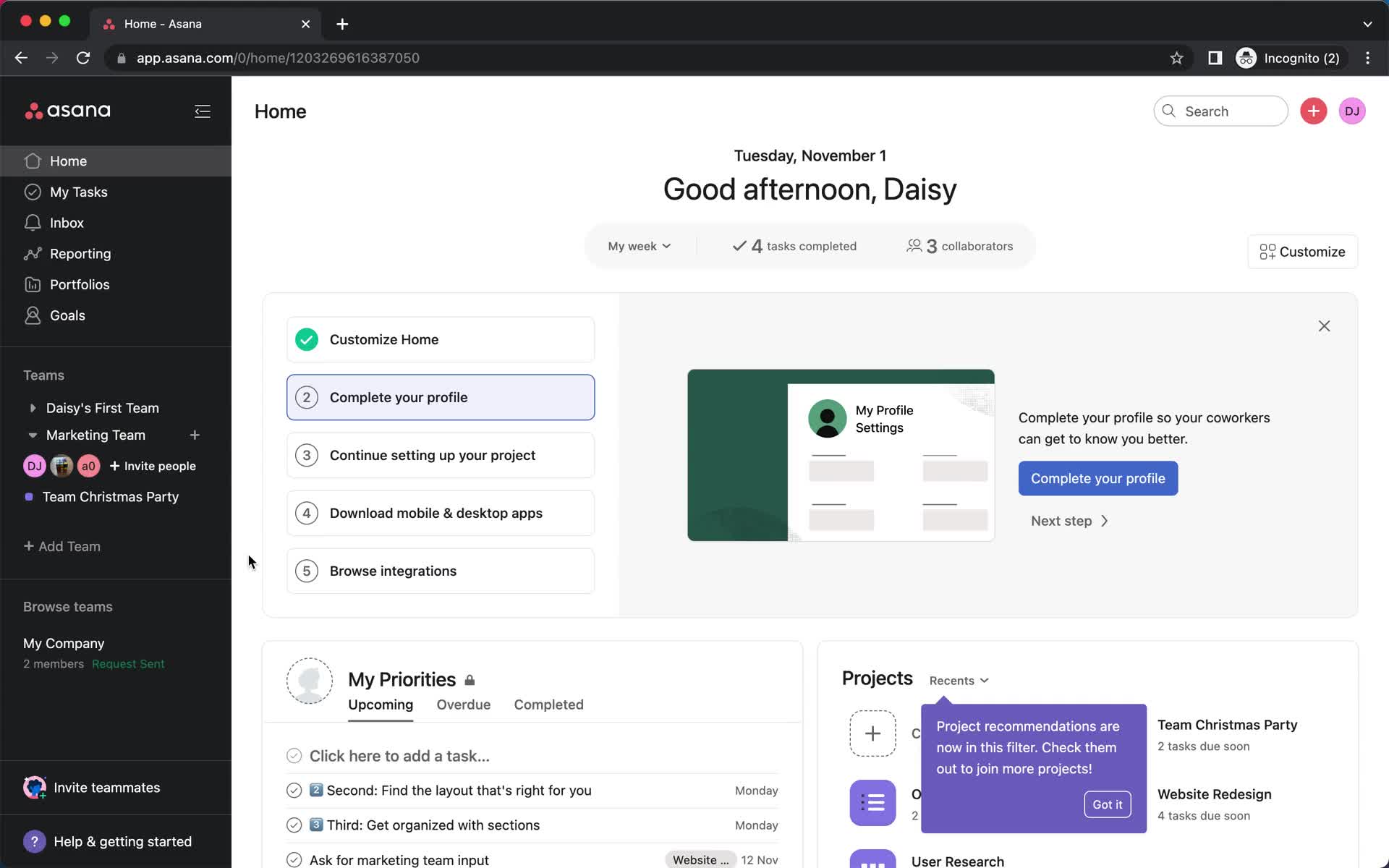Click the DJ member avatar under Marketing Team
The height and width of the screenshot is (868, 1389).
pos(35,466)
